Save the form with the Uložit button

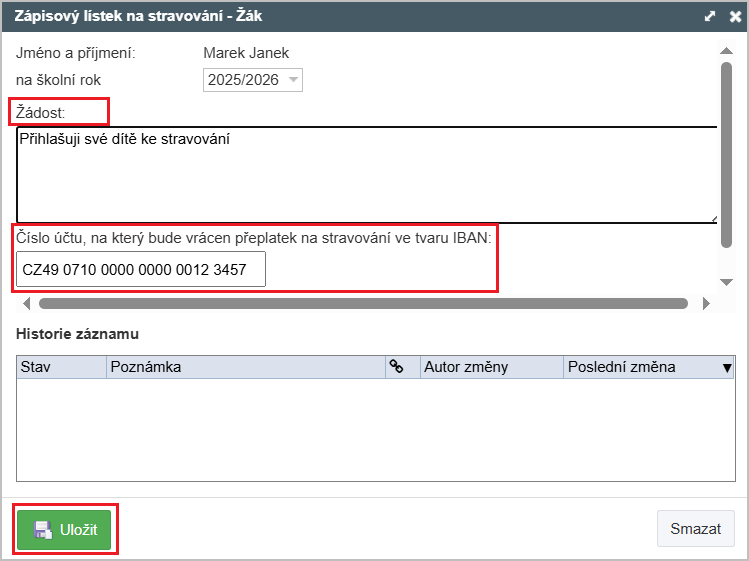[65, 530]
